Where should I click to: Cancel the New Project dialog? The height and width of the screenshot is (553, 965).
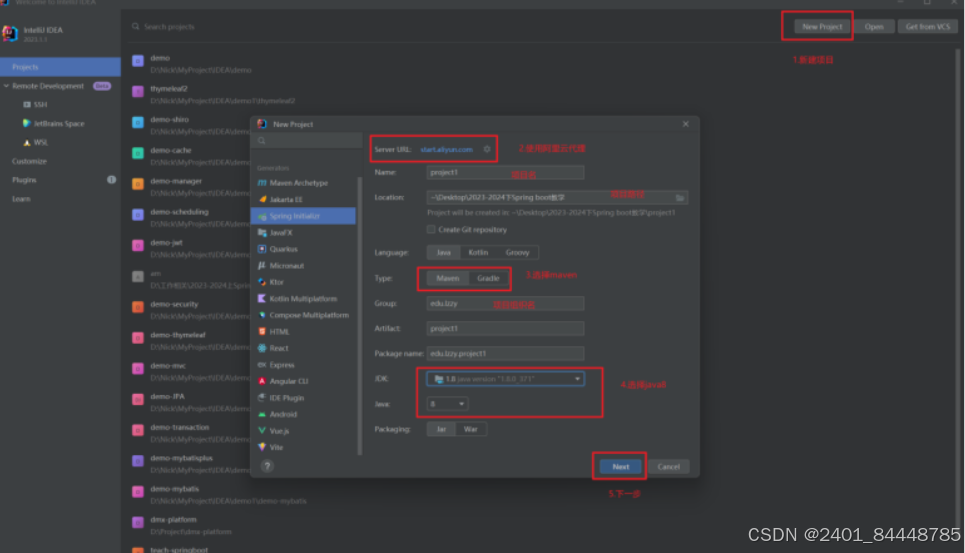coord(668,466)
